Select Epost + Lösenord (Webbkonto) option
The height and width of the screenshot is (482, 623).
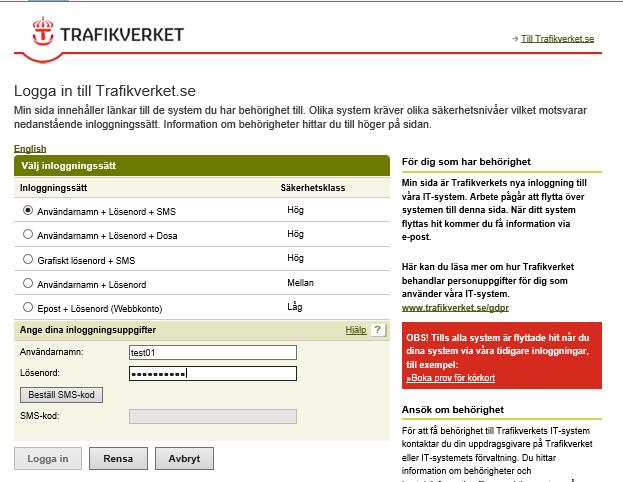(28, 307)
